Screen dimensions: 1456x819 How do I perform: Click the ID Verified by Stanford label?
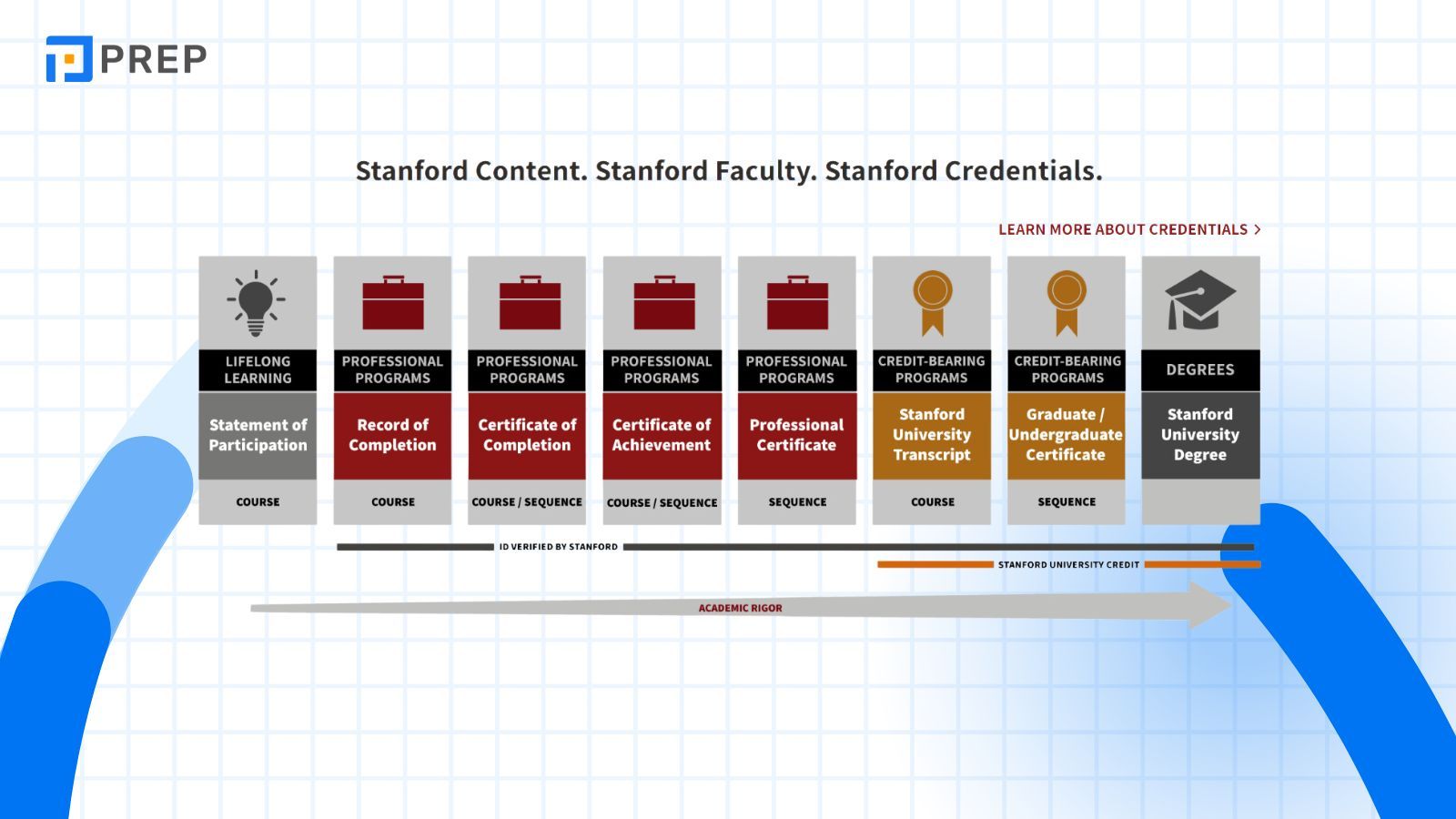click(558, 547)
